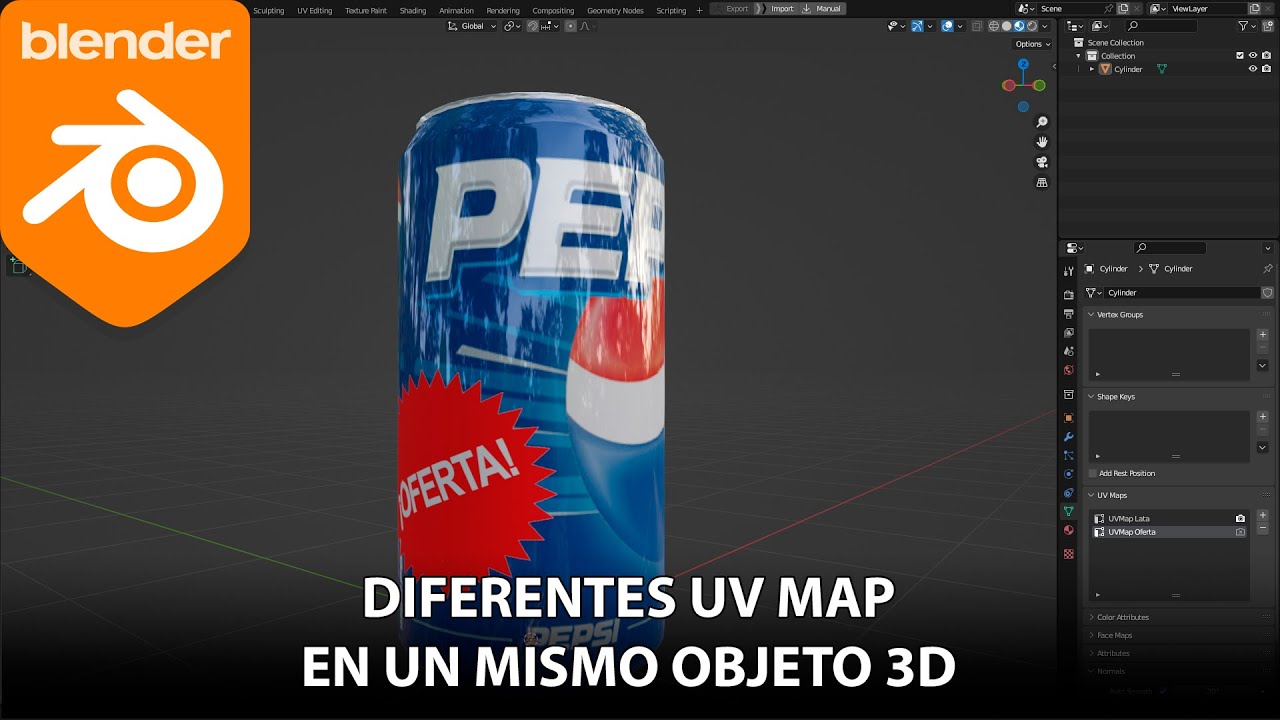1280x720 pixels.
Task: Collapse the Shape Keys panel
Action: point(1091,397)
